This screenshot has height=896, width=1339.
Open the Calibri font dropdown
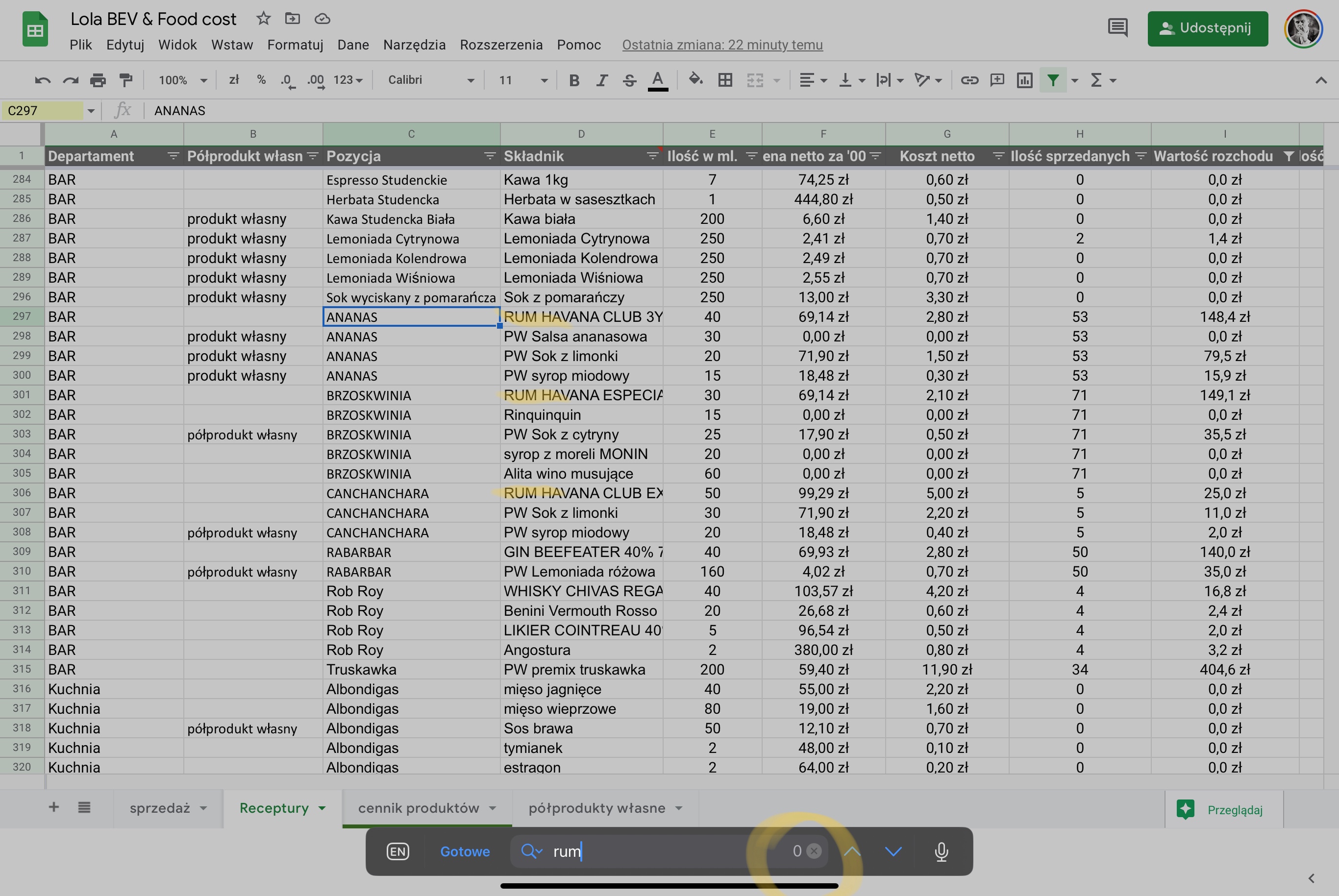click(x=430, y=80)
